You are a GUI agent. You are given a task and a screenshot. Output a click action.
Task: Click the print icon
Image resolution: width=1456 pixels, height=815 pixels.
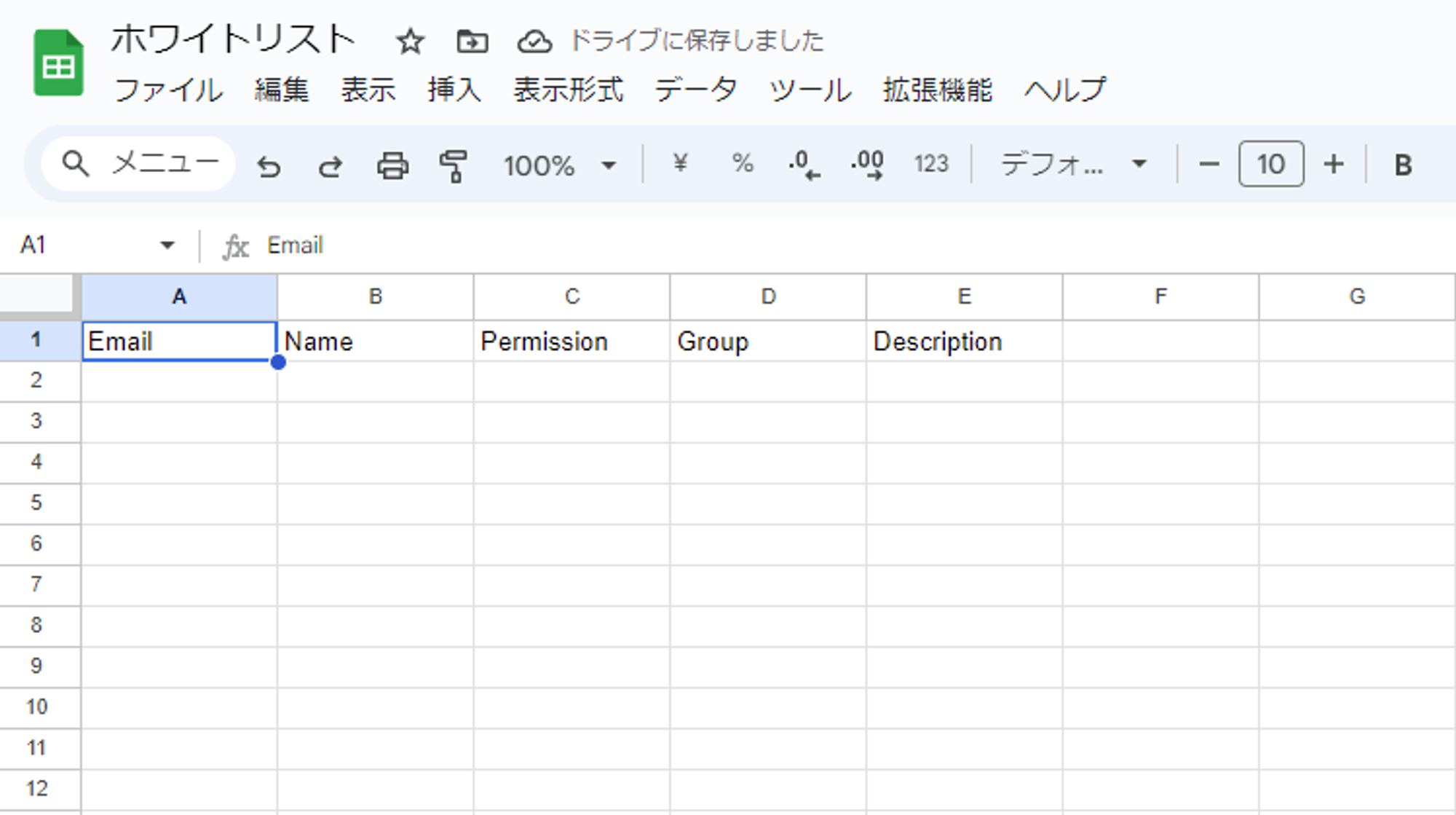(392, 166)
